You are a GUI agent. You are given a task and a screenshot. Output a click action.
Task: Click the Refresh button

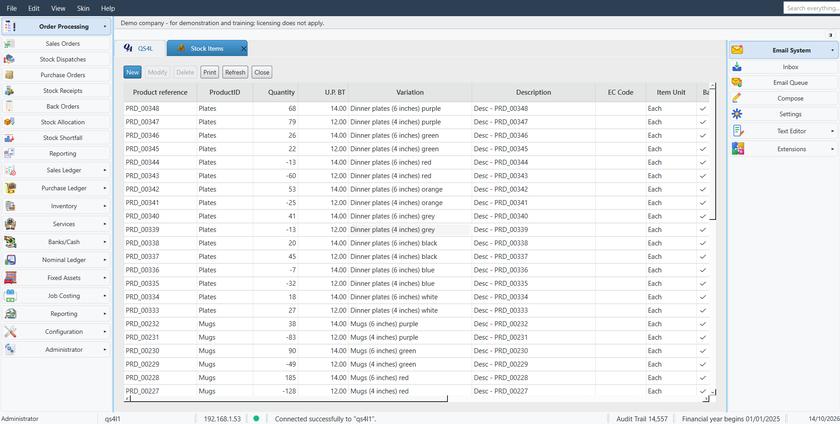click(235, 72)
